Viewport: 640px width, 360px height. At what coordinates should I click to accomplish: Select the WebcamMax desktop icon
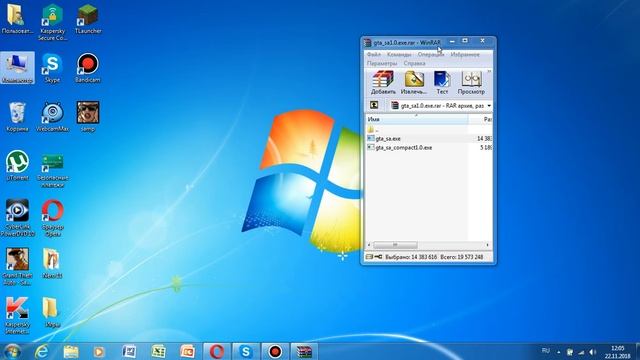tap(53, 117)
